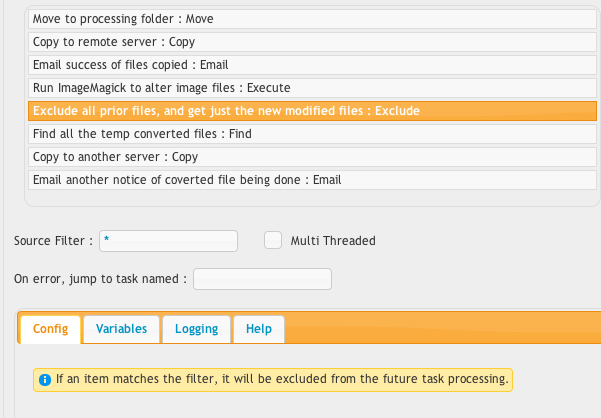Select Run ImageMagick Execute task

(x=312, y=88)
